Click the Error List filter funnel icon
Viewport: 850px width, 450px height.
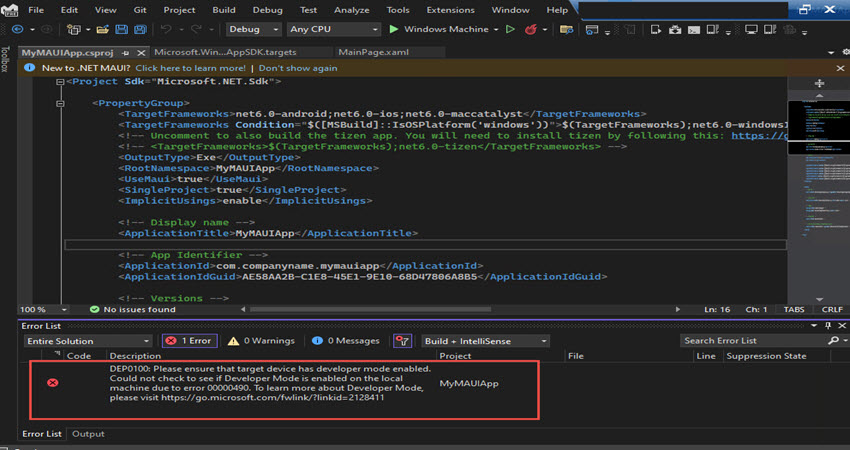point(402,340)
